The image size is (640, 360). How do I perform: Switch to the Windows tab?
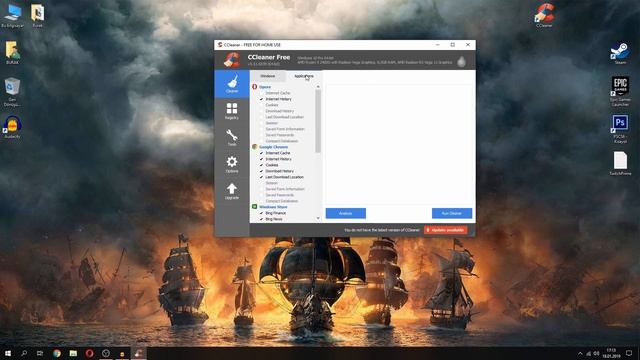[x=268, y=76]
